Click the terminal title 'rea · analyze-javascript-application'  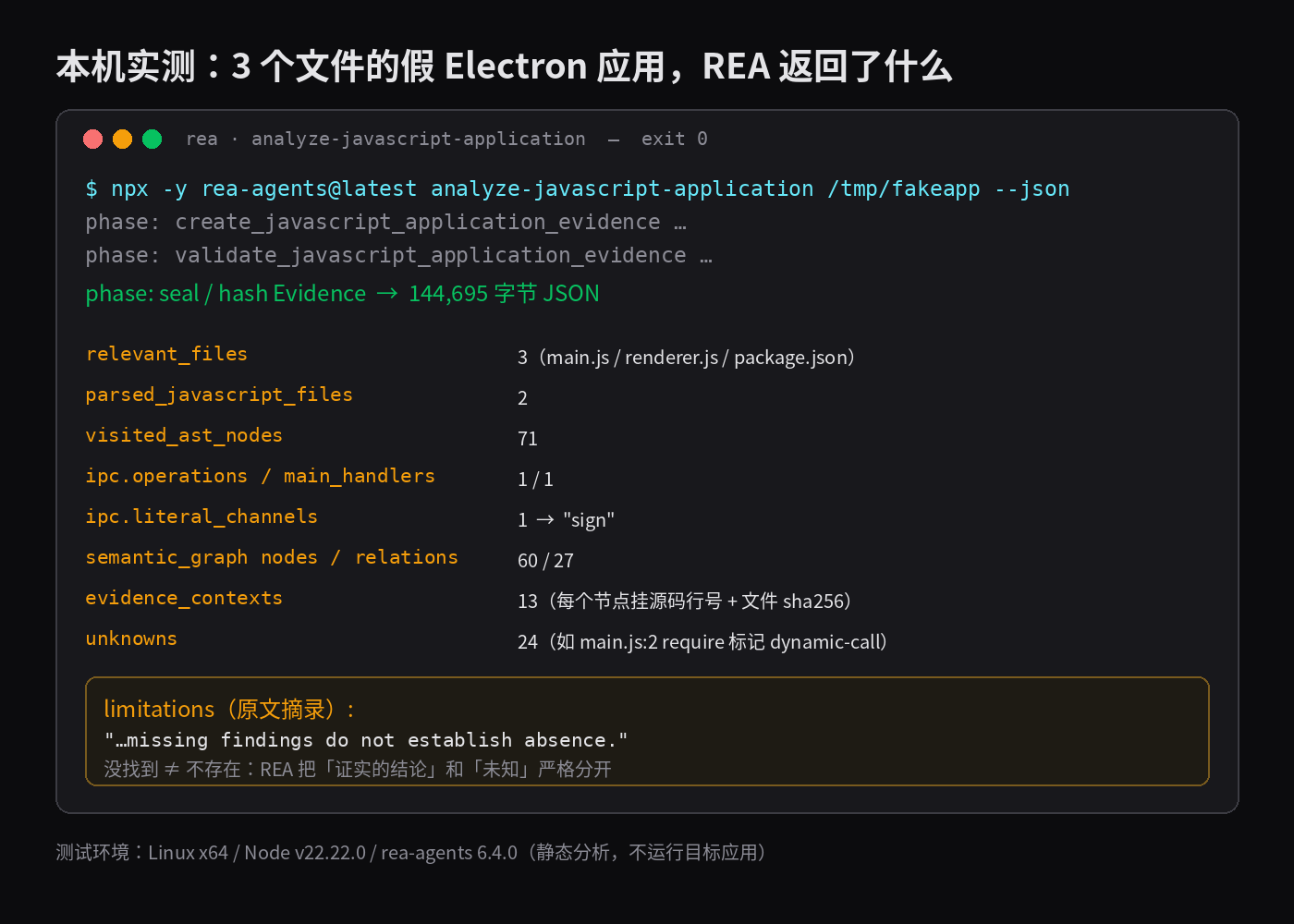(x=385, y=139)
